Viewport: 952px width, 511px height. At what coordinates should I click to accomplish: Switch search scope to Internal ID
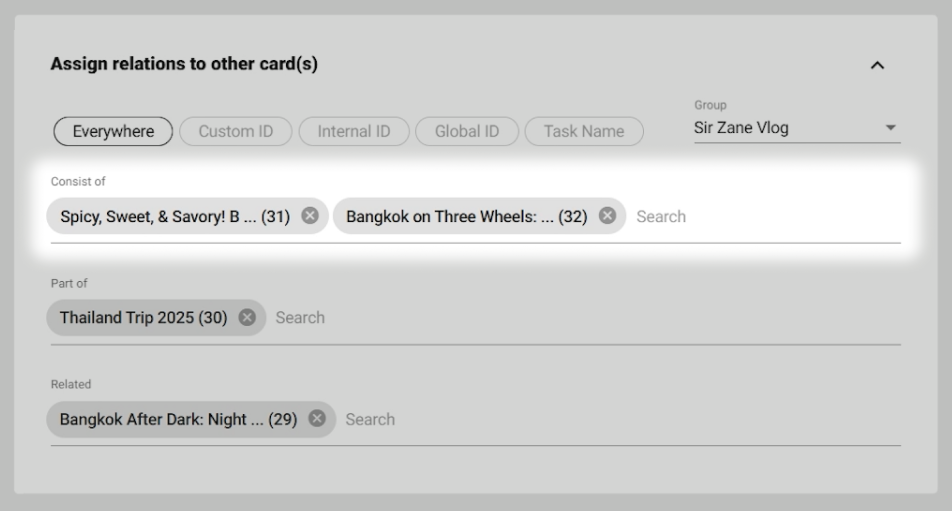click(x=354, y=131)
